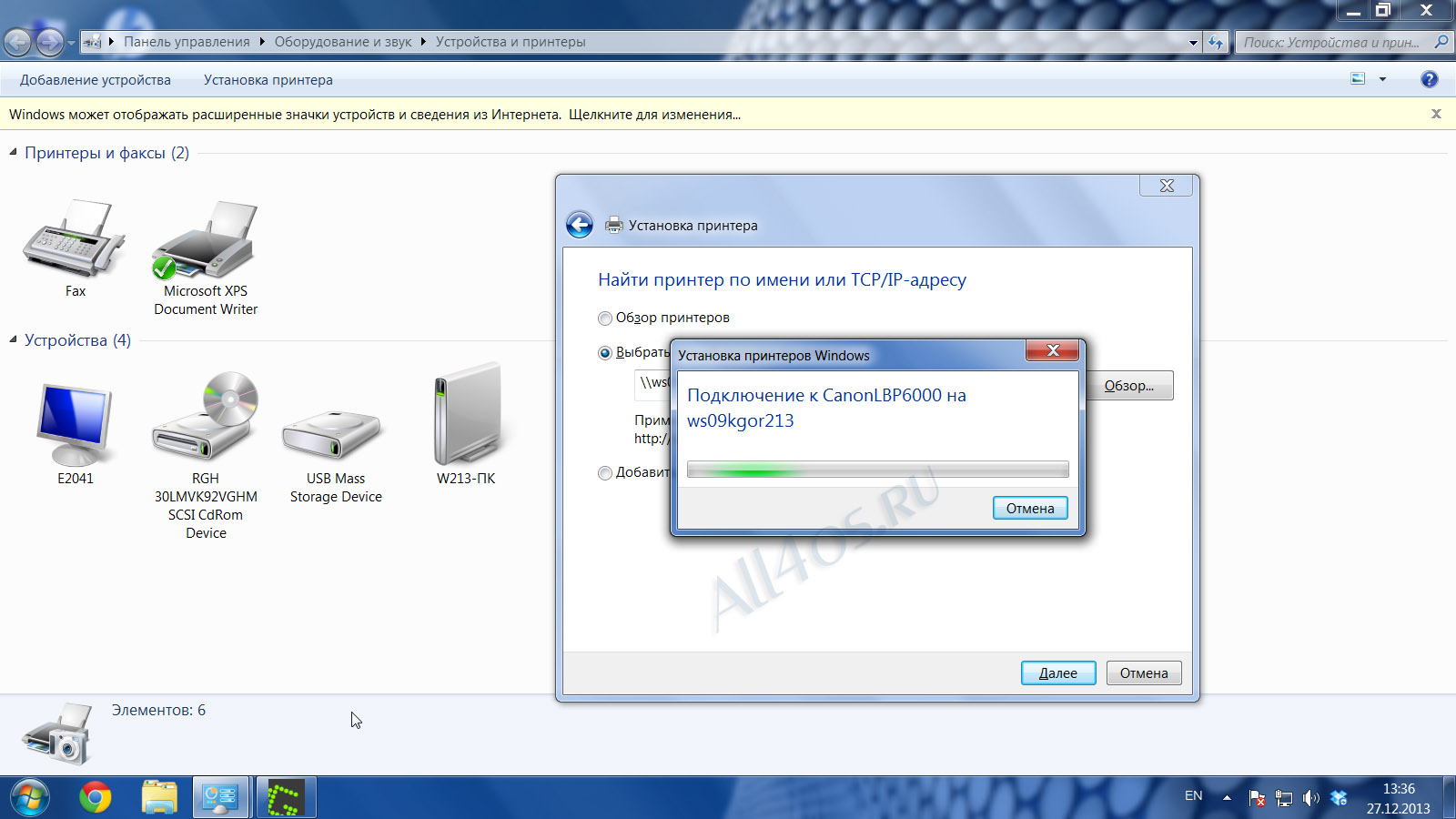
Task: Expand the arrow after Оборудование и звук
Action: click(x=423, y=41)
